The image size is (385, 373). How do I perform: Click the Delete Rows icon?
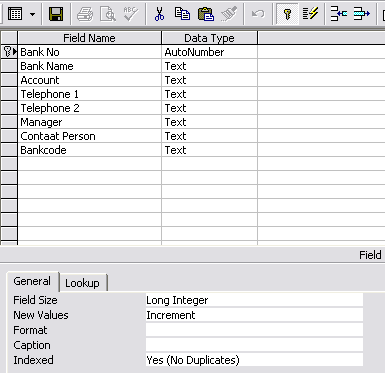click(362, 14)
